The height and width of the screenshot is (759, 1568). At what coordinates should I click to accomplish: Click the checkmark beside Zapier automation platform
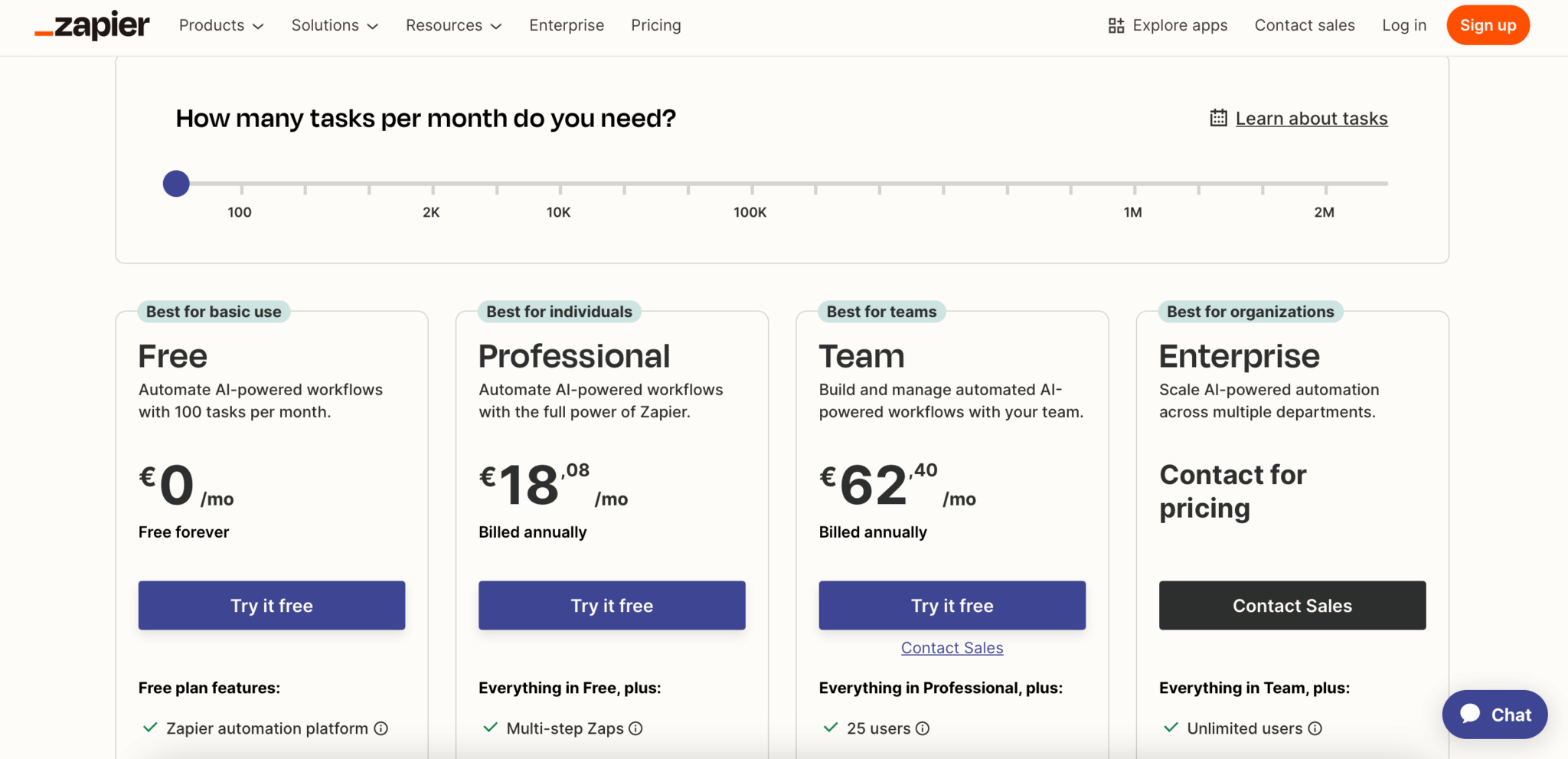pyautogui.click(x=150, y=728)
